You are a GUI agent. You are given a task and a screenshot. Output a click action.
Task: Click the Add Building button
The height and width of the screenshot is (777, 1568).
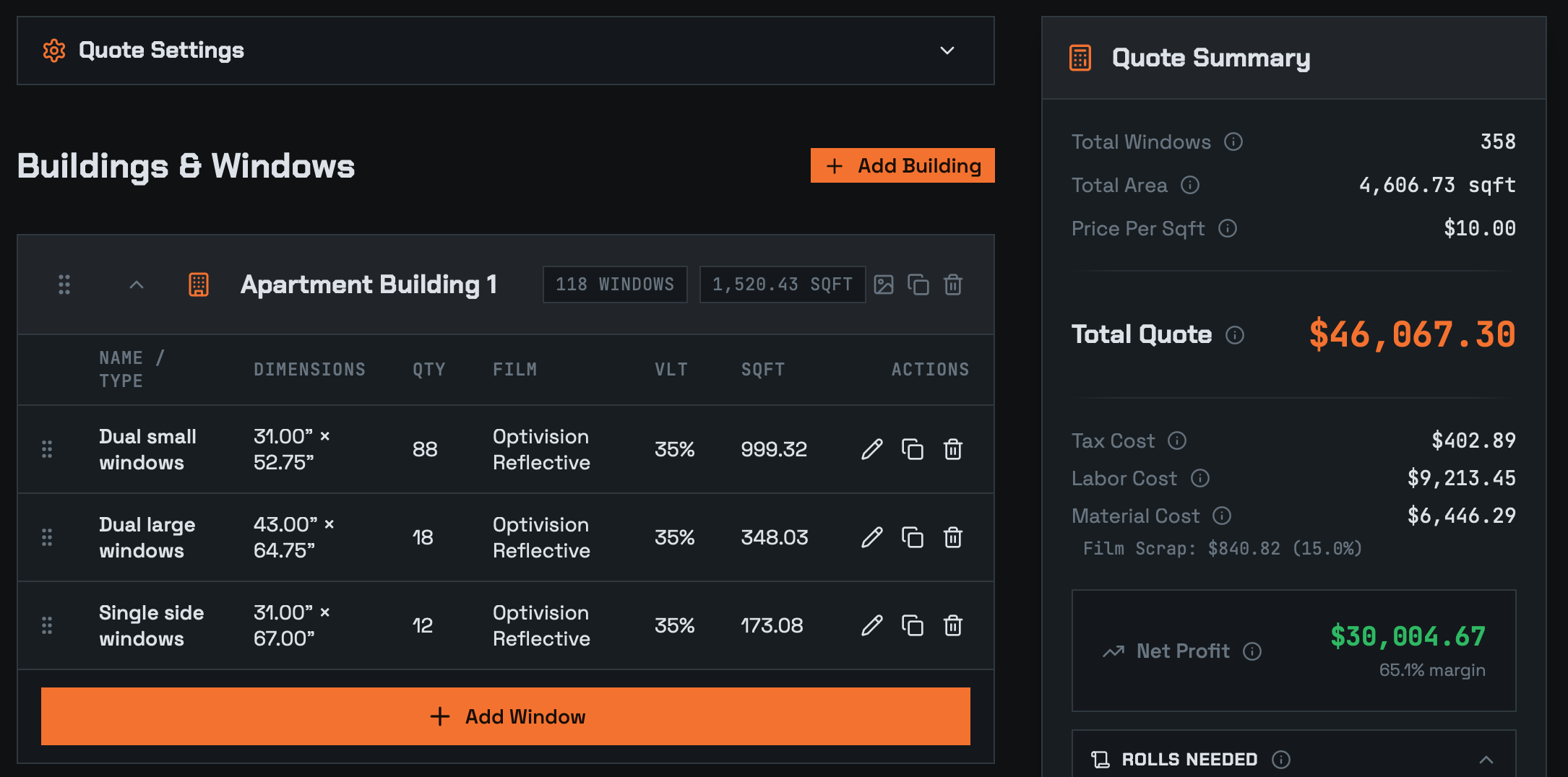(902, 165)
